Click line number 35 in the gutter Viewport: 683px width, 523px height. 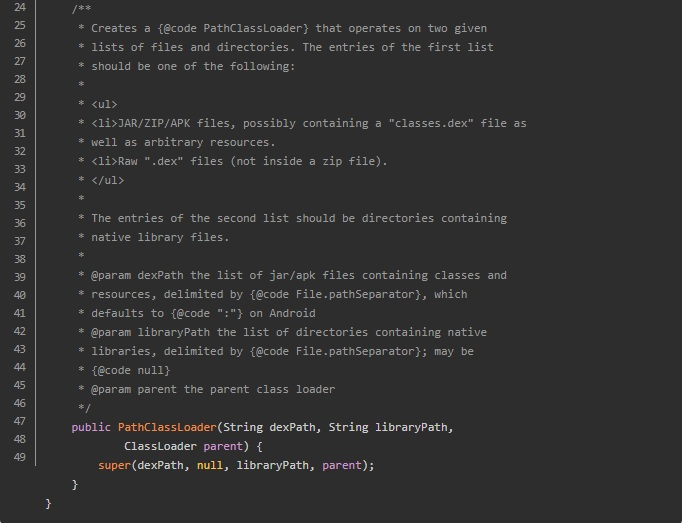[x=20, y=205]
